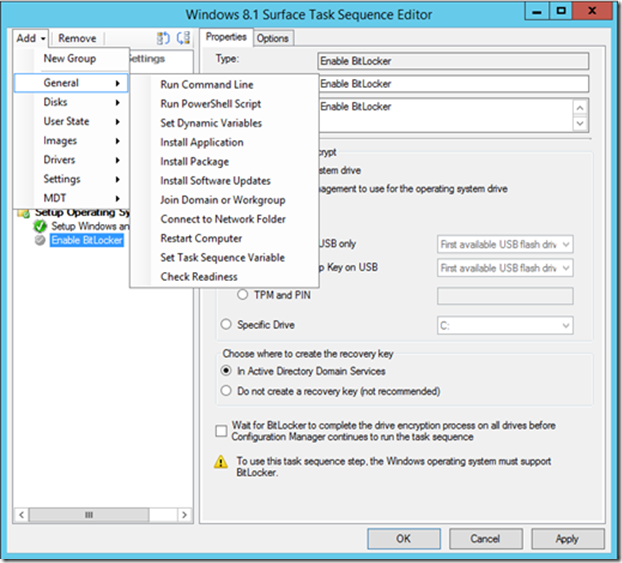The height and width of the screenshot is (563, 622).
Task: Choose Run Command Line
Action: (x=224, y=85)
